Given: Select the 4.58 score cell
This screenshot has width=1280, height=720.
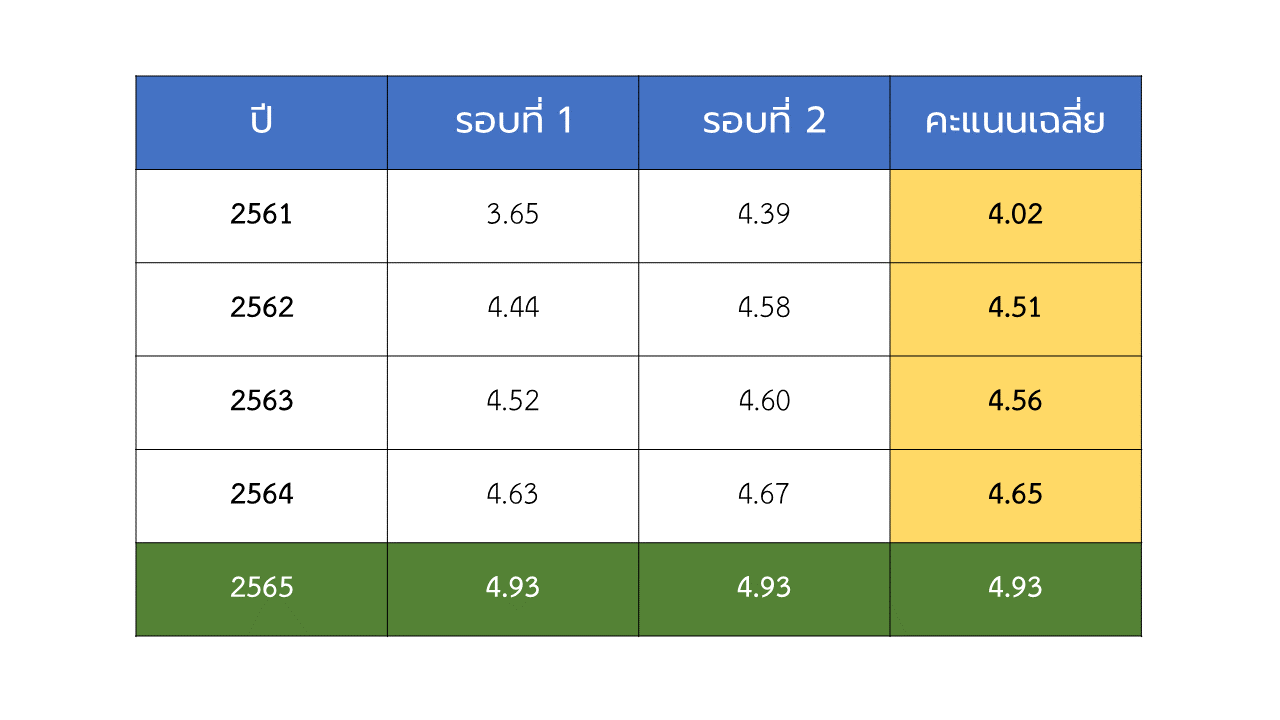Looking at the screenshot, I should [764, 309].
